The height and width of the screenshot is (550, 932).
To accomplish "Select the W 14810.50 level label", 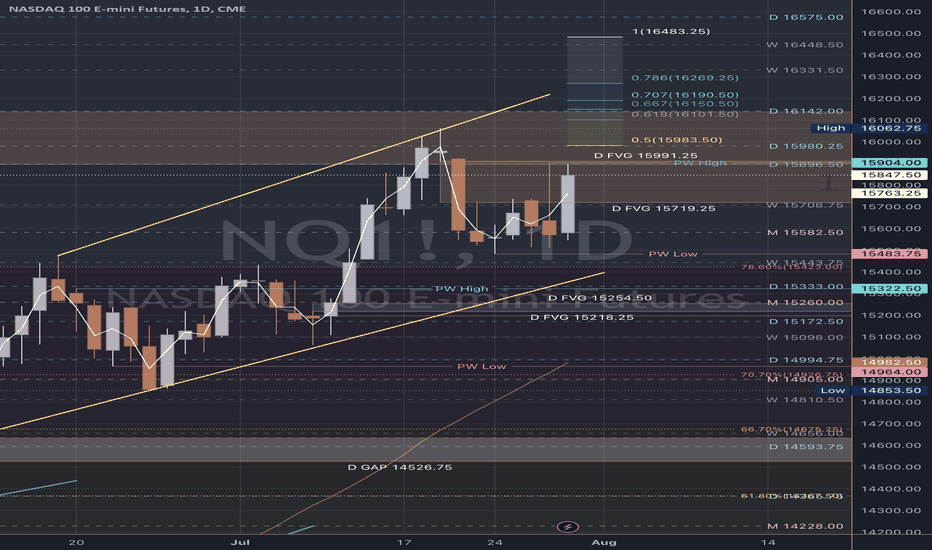I will pyautogui.click(x=805, y=400).
